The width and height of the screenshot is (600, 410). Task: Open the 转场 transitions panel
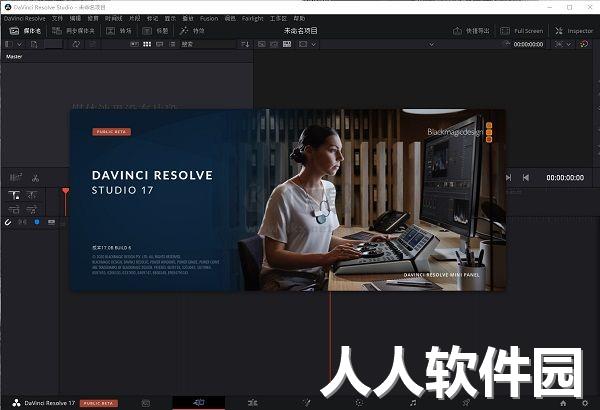click(x=119, y=31)
